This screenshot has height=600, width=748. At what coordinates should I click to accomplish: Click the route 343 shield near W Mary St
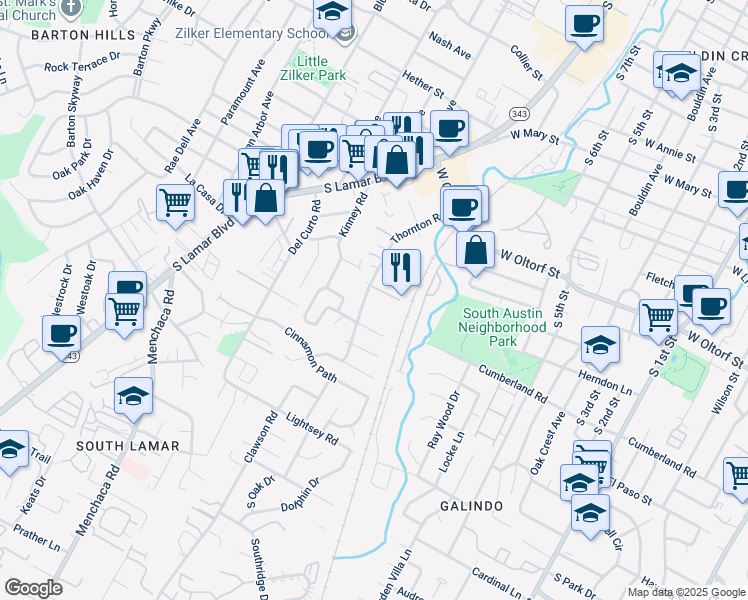(x=519, y=114)
